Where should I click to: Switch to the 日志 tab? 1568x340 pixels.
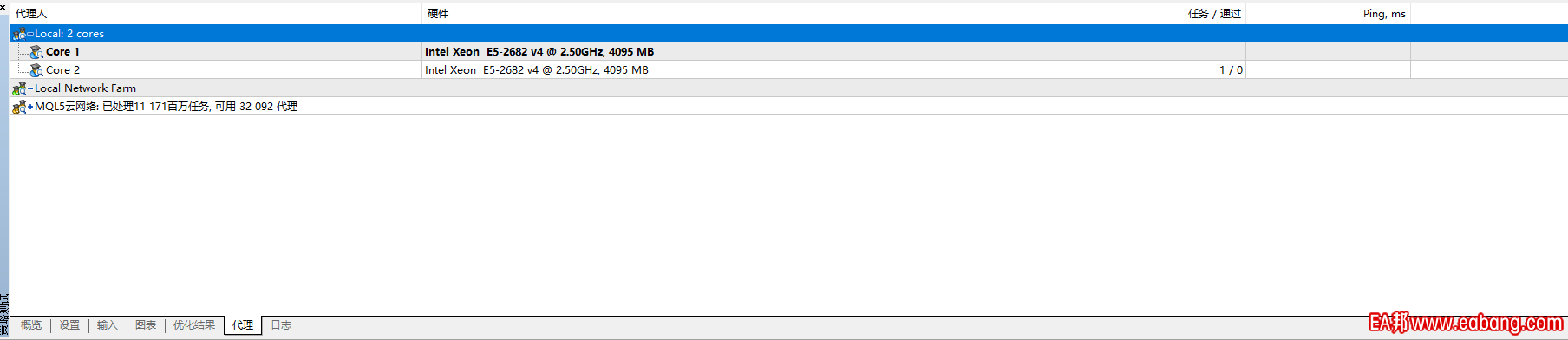coord(281,325)
